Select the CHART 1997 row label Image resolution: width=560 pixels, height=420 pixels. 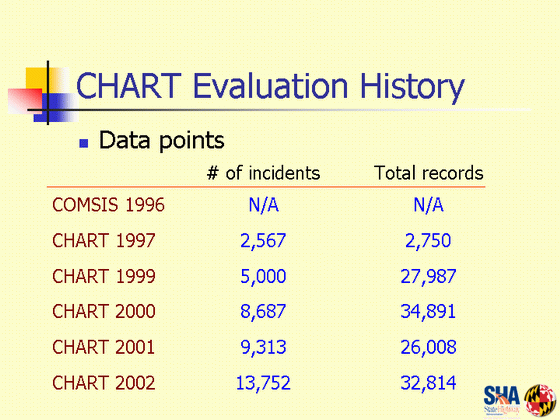104,240
